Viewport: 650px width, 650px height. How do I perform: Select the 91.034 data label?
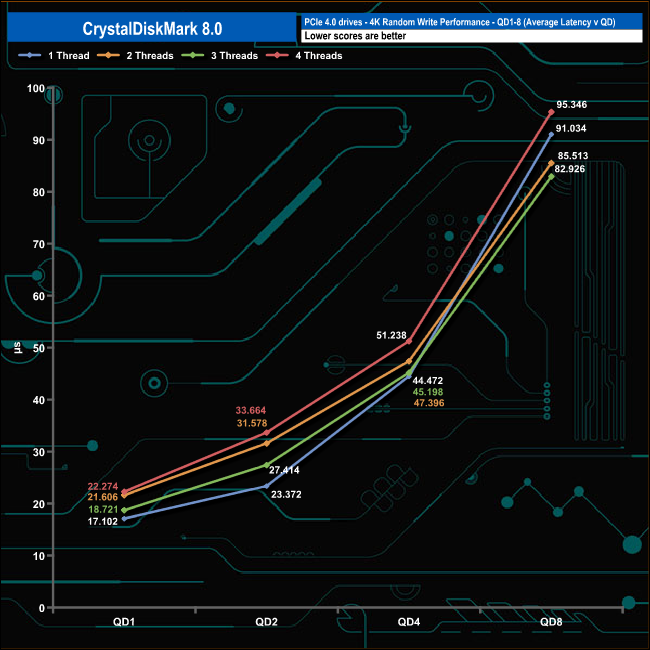click(x=571, y=129)
